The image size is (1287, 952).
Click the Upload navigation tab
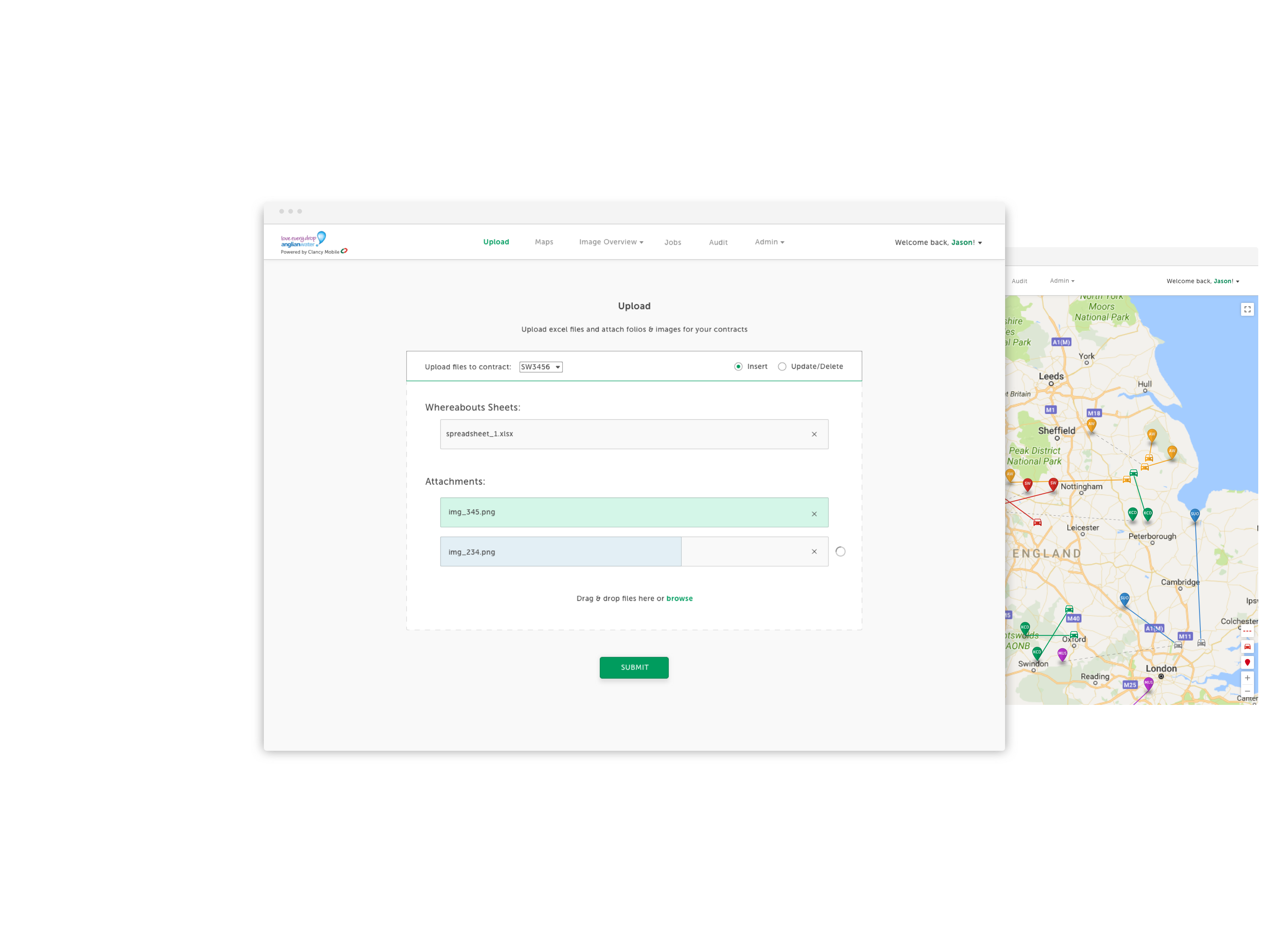[x=496, y=242]
